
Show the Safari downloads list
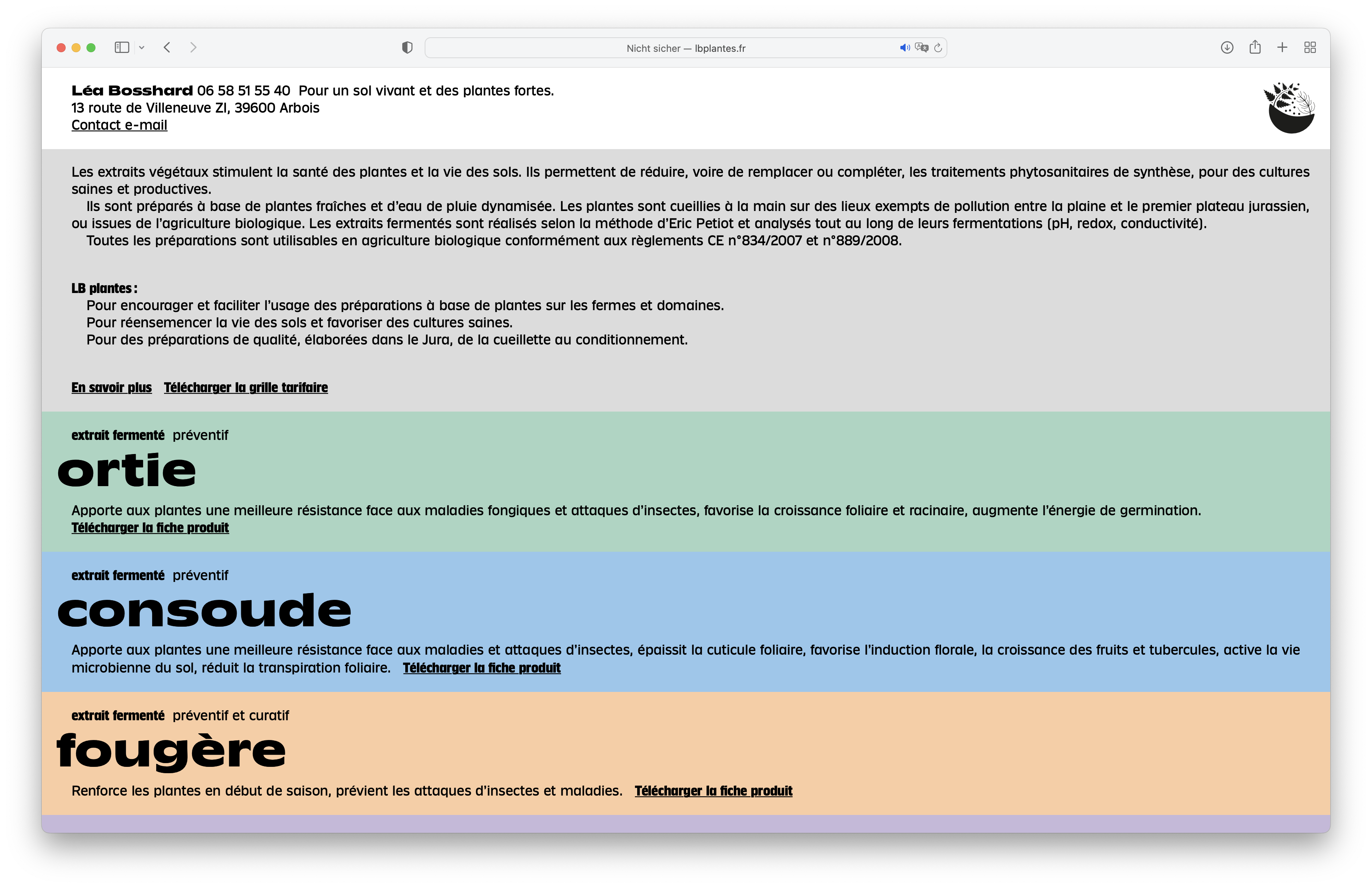[x=1227, y=48]
